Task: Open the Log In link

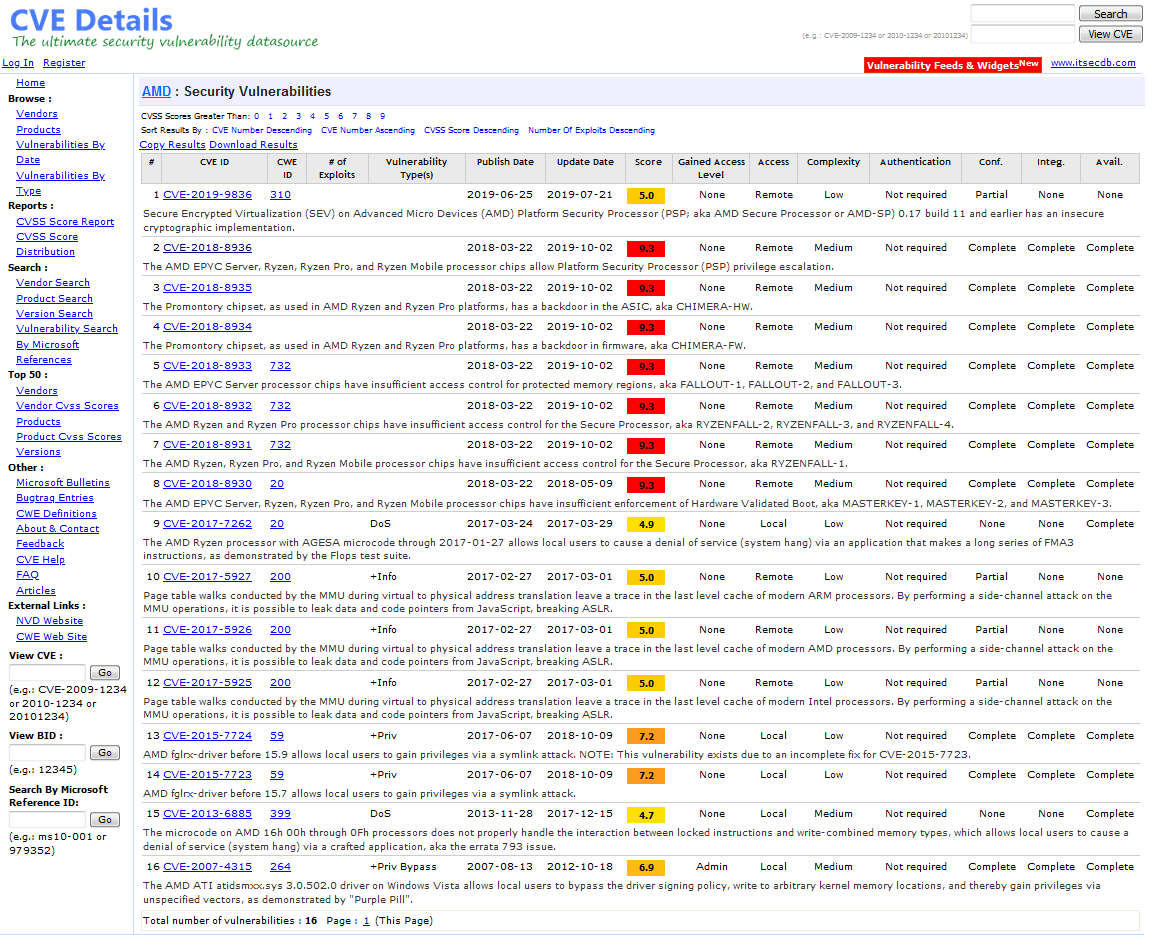Action: [x=18, y=63]
